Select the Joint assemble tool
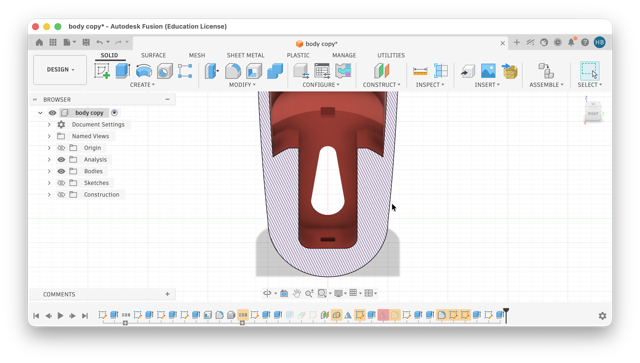This screenshot has width=640, height=363. [x=546, y=71]
